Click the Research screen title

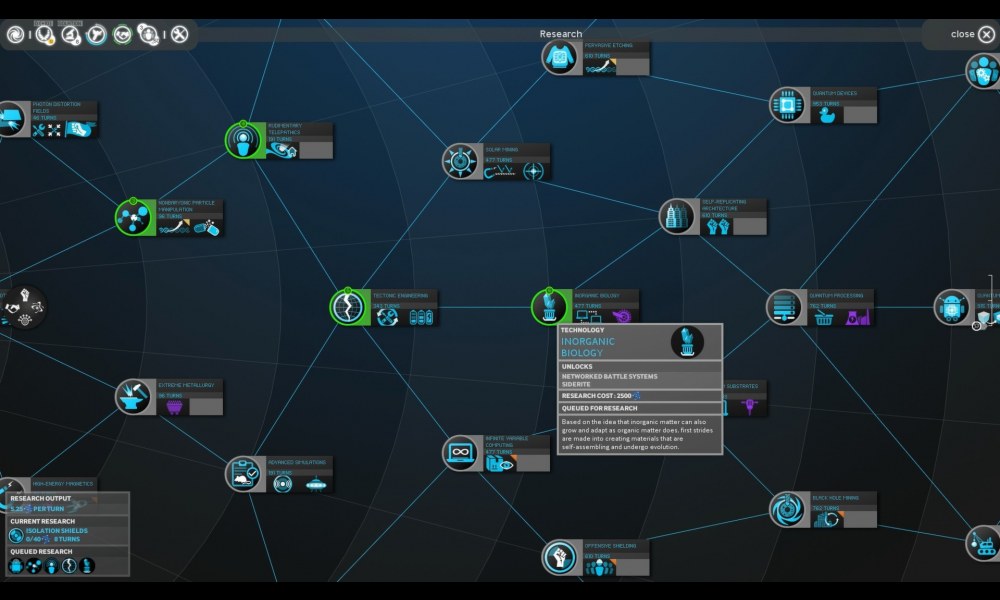[561, 34]
